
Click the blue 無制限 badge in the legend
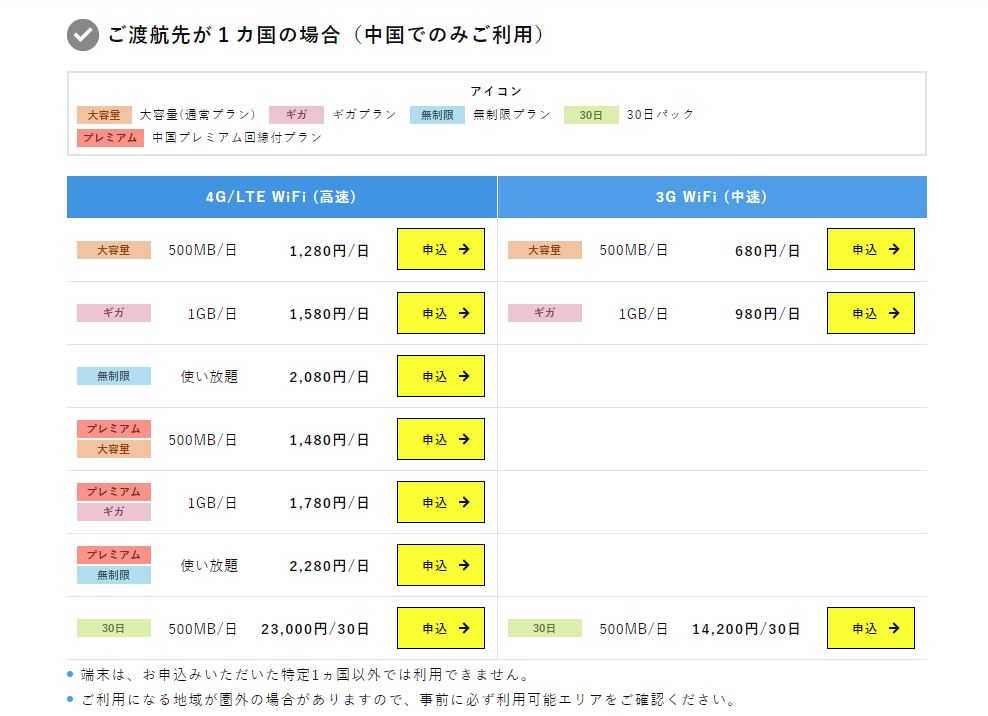click(437, 115)
